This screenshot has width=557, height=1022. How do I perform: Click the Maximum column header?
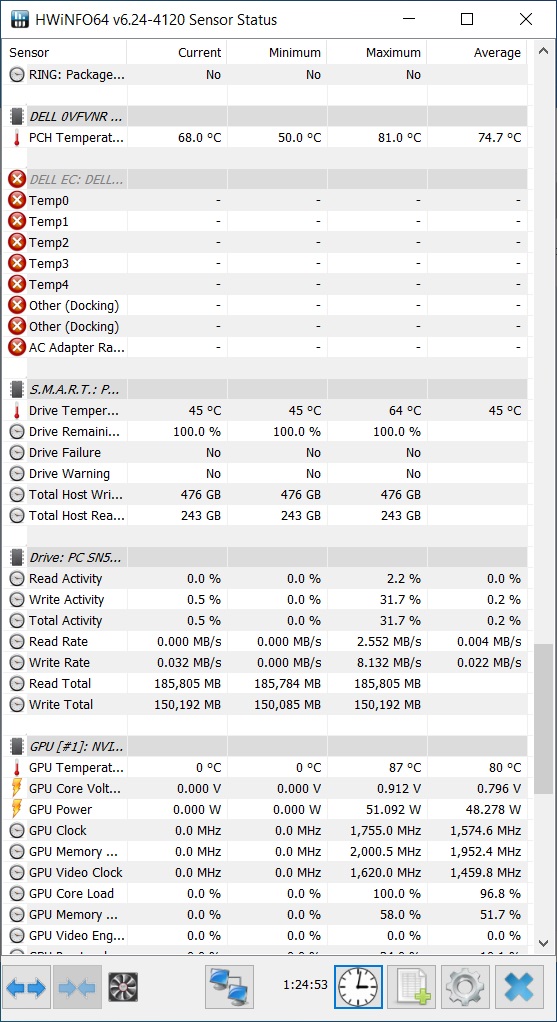(x=377, y=53)
